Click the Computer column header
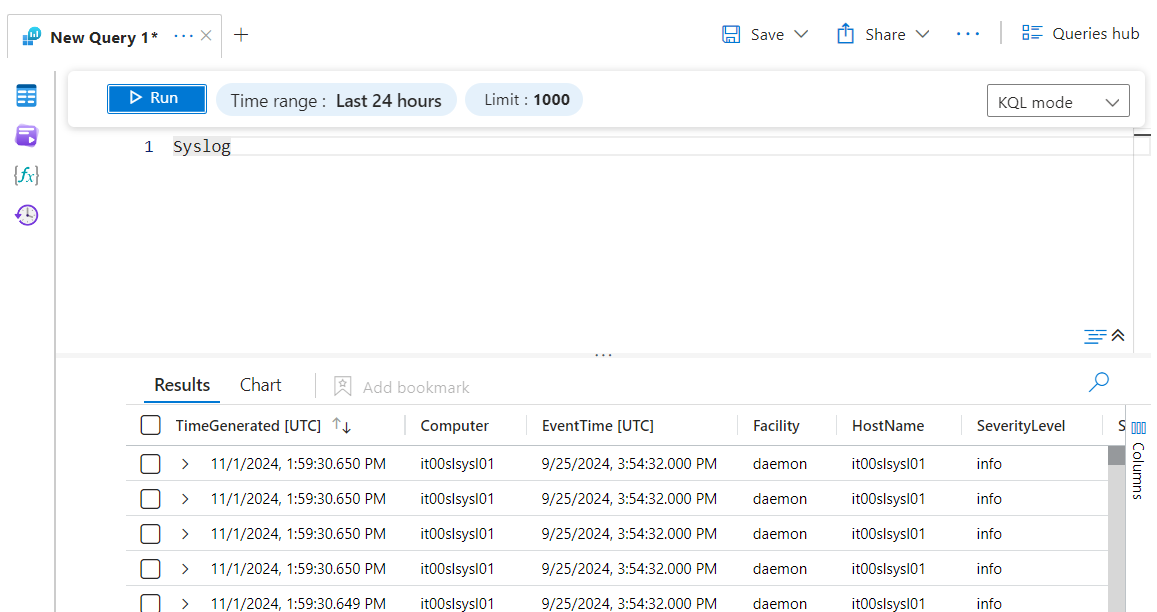 (x=455, y=426)
